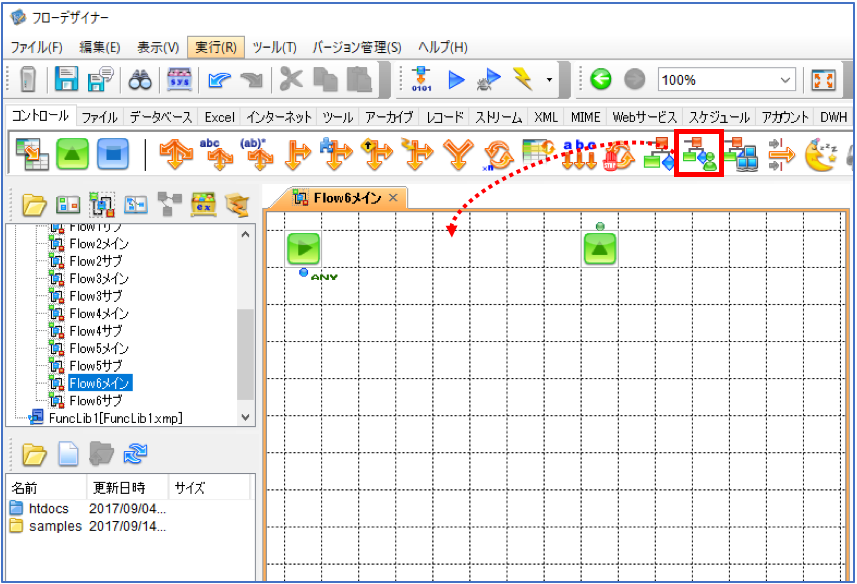The height and width of the screenshot is (584, 857).
Task: Click the Save floppy disk icon
Action: point(66,79)
